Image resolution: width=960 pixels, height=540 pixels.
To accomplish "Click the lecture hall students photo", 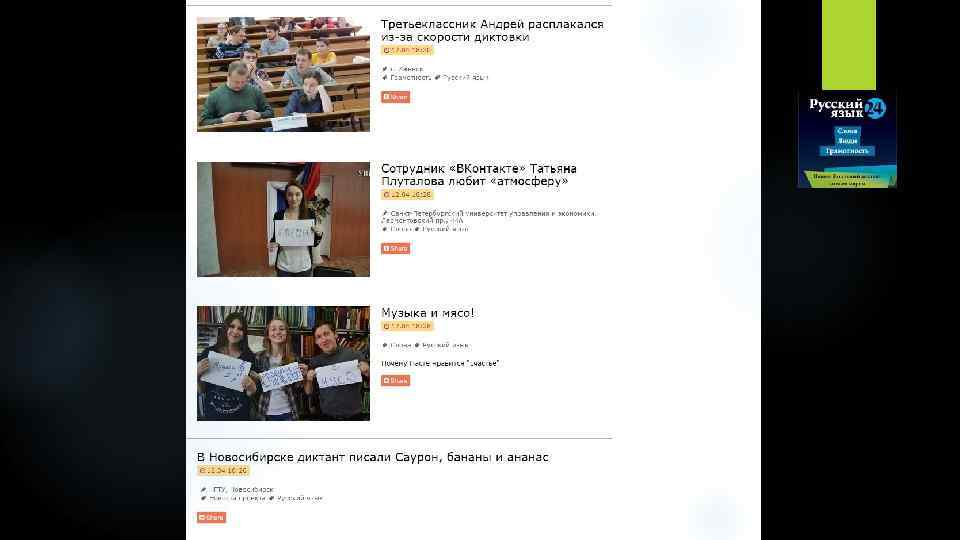I will click(x=283, y=74).
